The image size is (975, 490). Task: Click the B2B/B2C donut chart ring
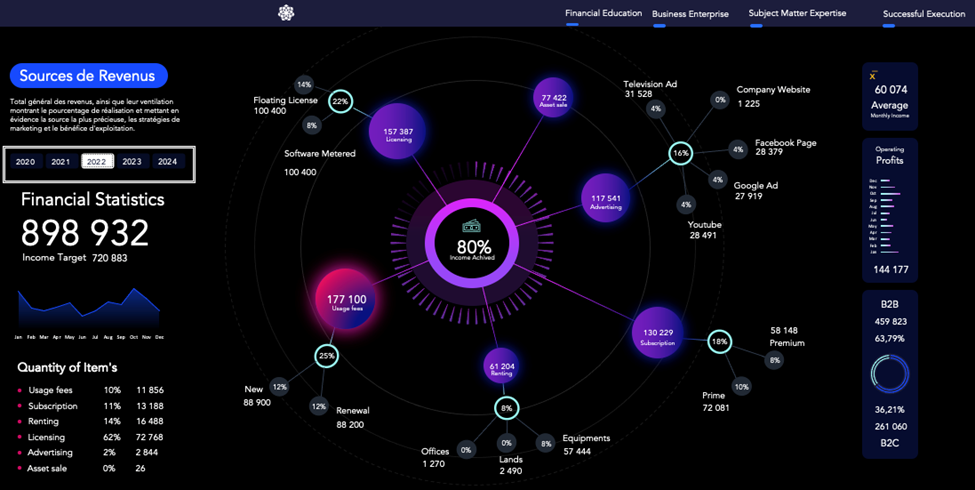tap(889, 374)
